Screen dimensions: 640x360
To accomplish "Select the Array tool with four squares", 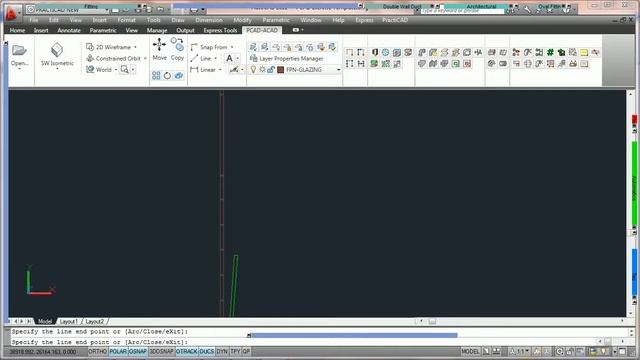I will (x=156, y=76).
